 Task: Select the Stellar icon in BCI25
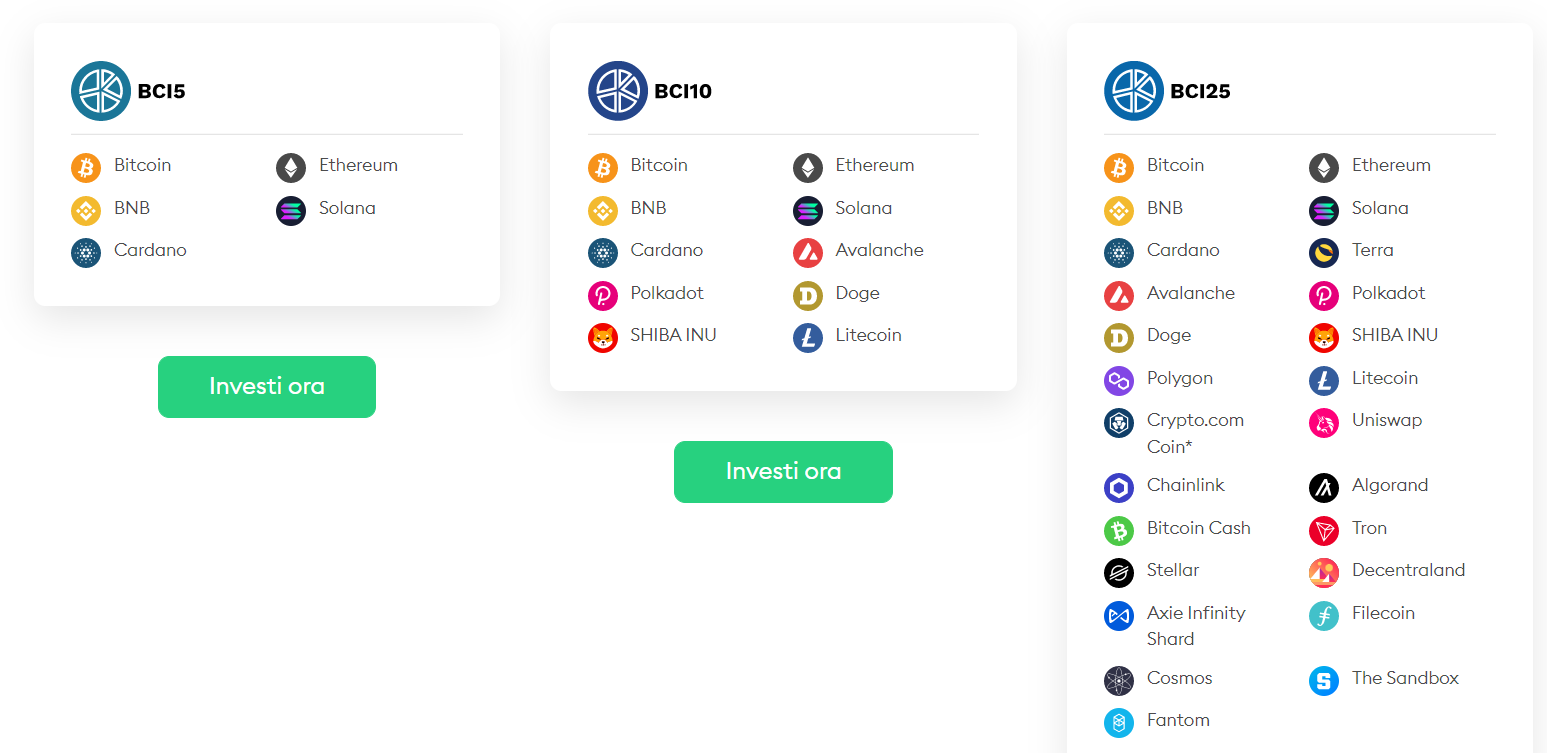pyautogui.click(x=1118, y=572)
